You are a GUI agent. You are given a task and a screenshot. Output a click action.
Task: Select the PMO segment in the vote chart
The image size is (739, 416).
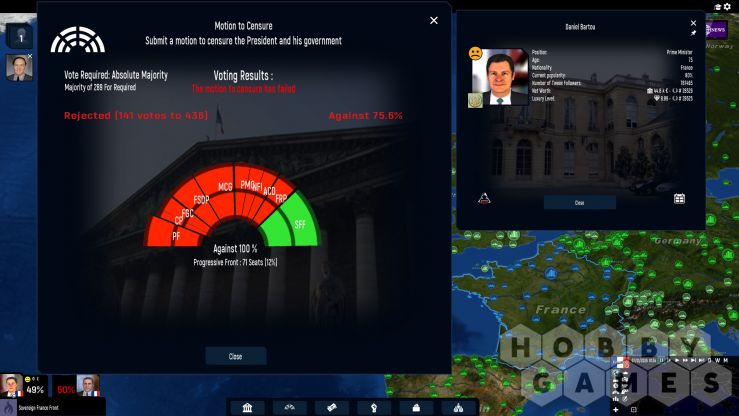click(x=244, y=186)
